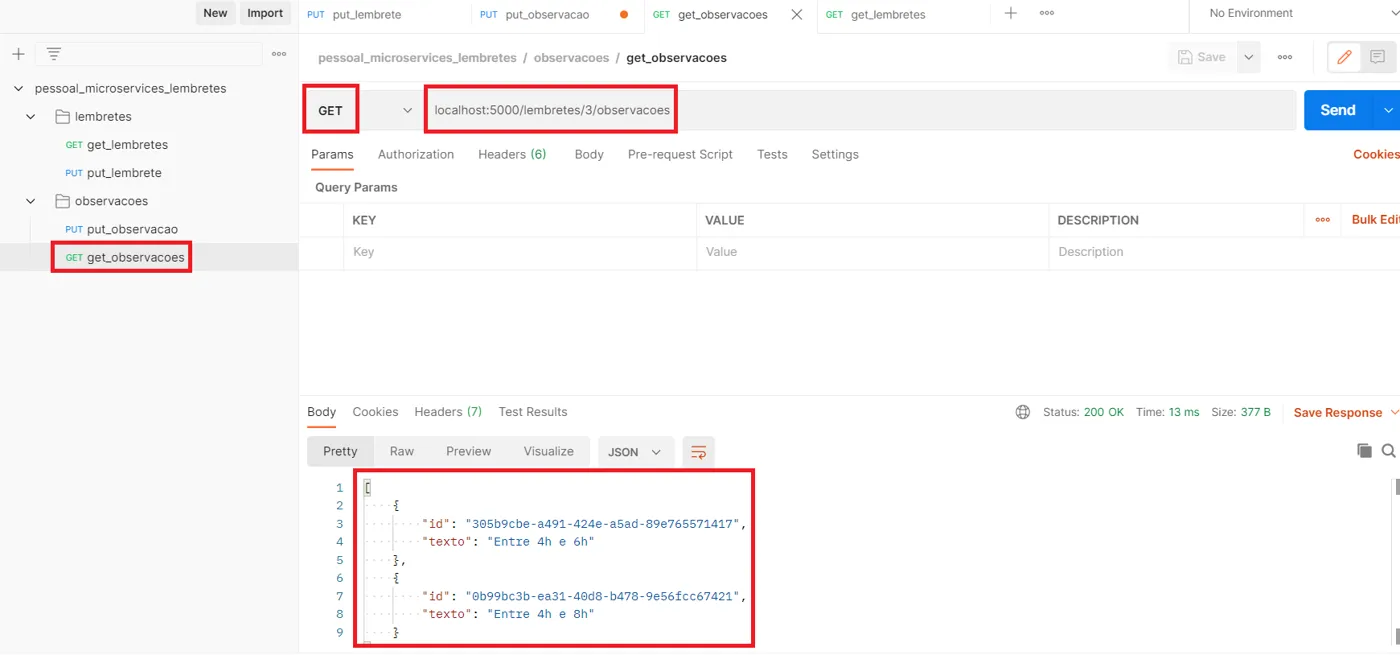This screenshot has width=1400, height=655.
Task: Open tab bar more options ellipsis
Action: tap(1047, 13)
